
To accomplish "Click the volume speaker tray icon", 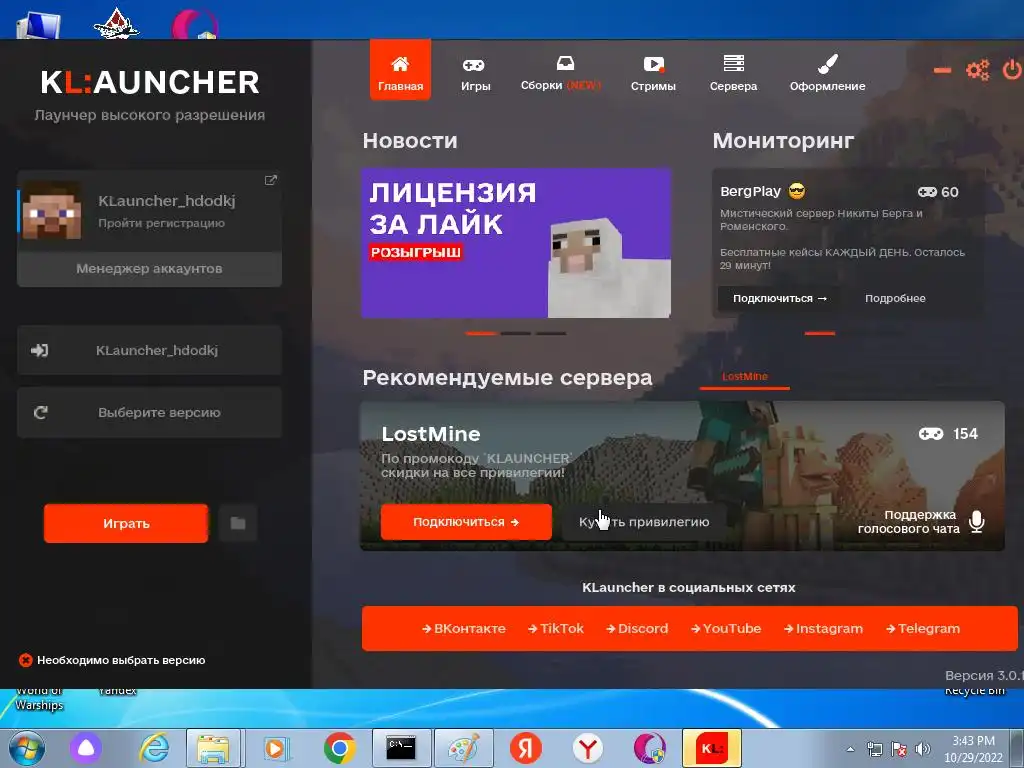I will pyautogui.click(x=923, y=749).
